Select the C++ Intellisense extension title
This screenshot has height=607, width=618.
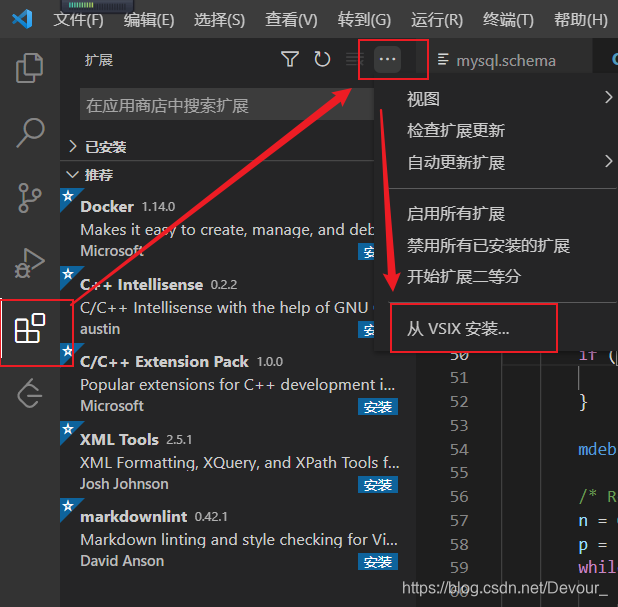[x=141, y=284]
